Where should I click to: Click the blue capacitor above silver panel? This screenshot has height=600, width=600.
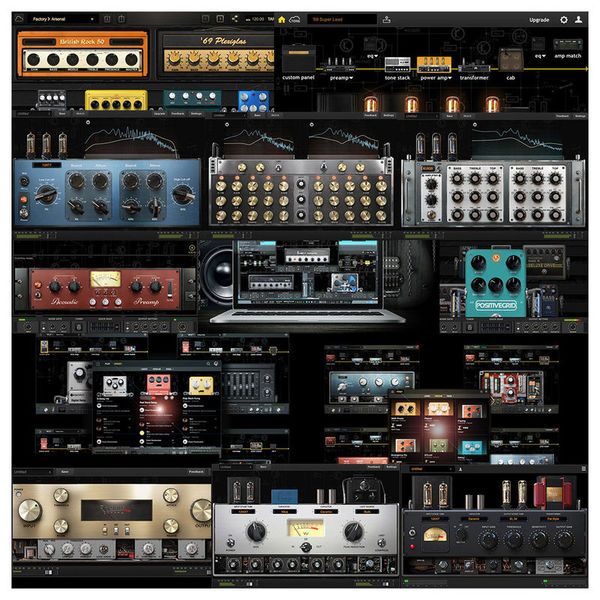[284, 496]
